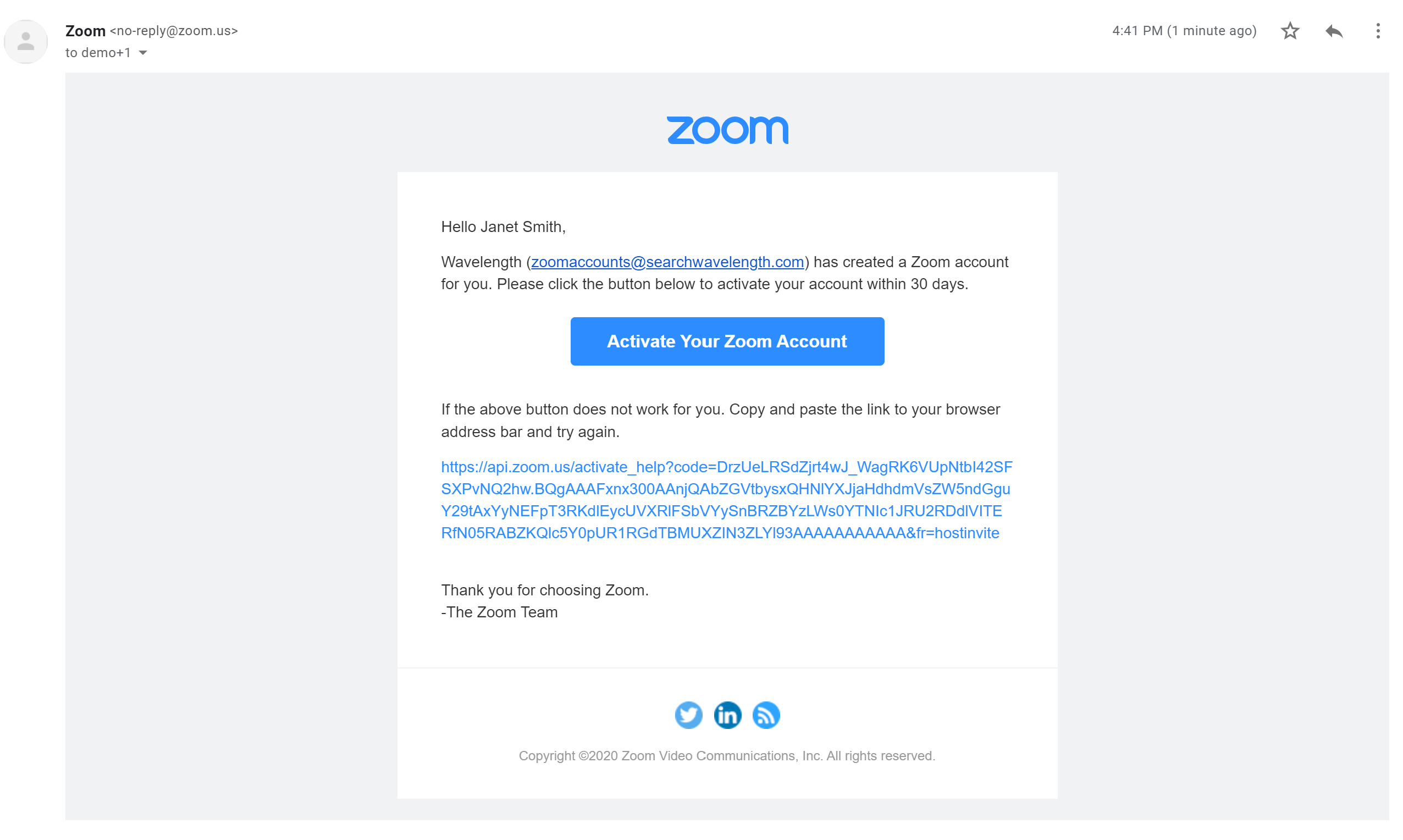Open the zoomaccounts@searchwavelength.com email link
The width and height of the screenshot is (1403, 840).
[667, 262]
